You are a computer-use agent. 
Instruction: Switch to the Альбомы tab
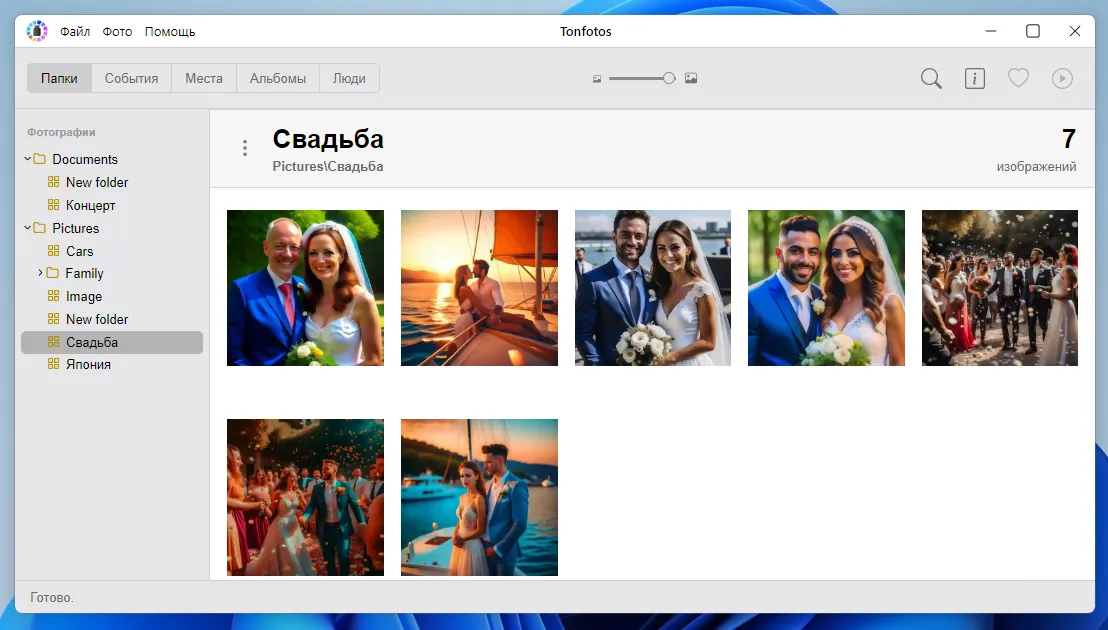pos(277,77)
